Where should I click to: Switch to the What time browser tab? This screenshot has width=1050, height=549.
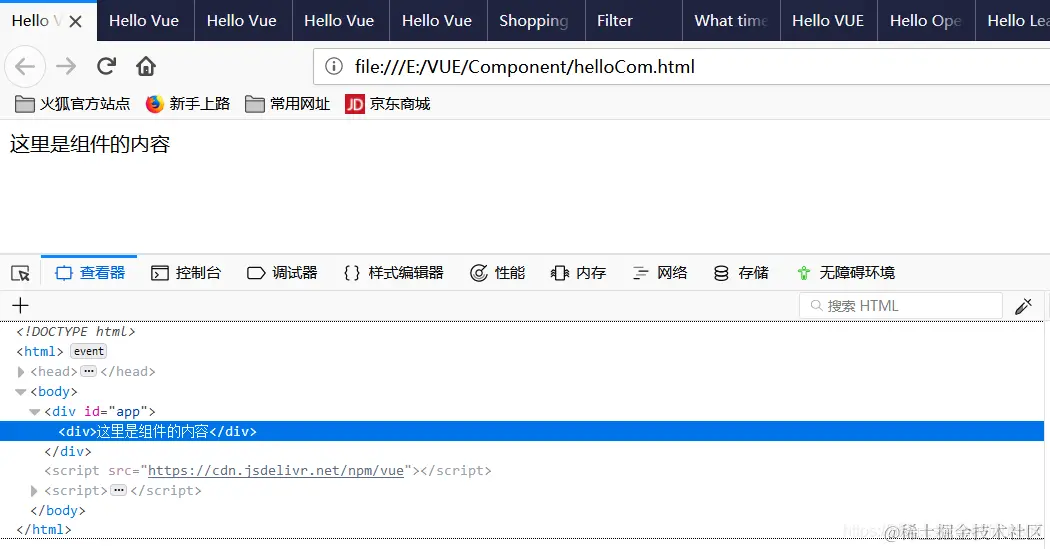tap(731, 21)
